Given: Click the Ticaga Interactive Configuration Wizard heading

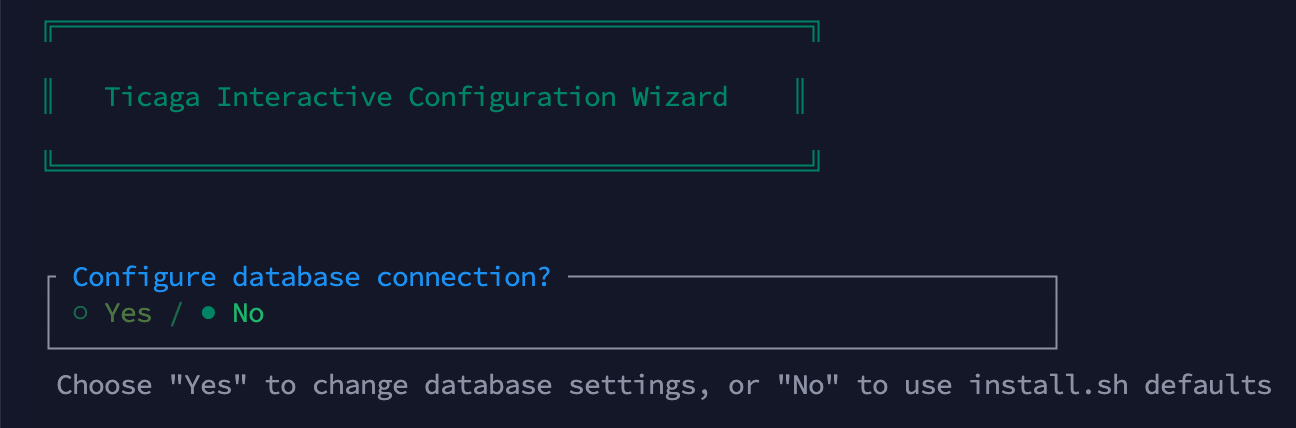Looking at the screenshot, I should coord(416,97).
